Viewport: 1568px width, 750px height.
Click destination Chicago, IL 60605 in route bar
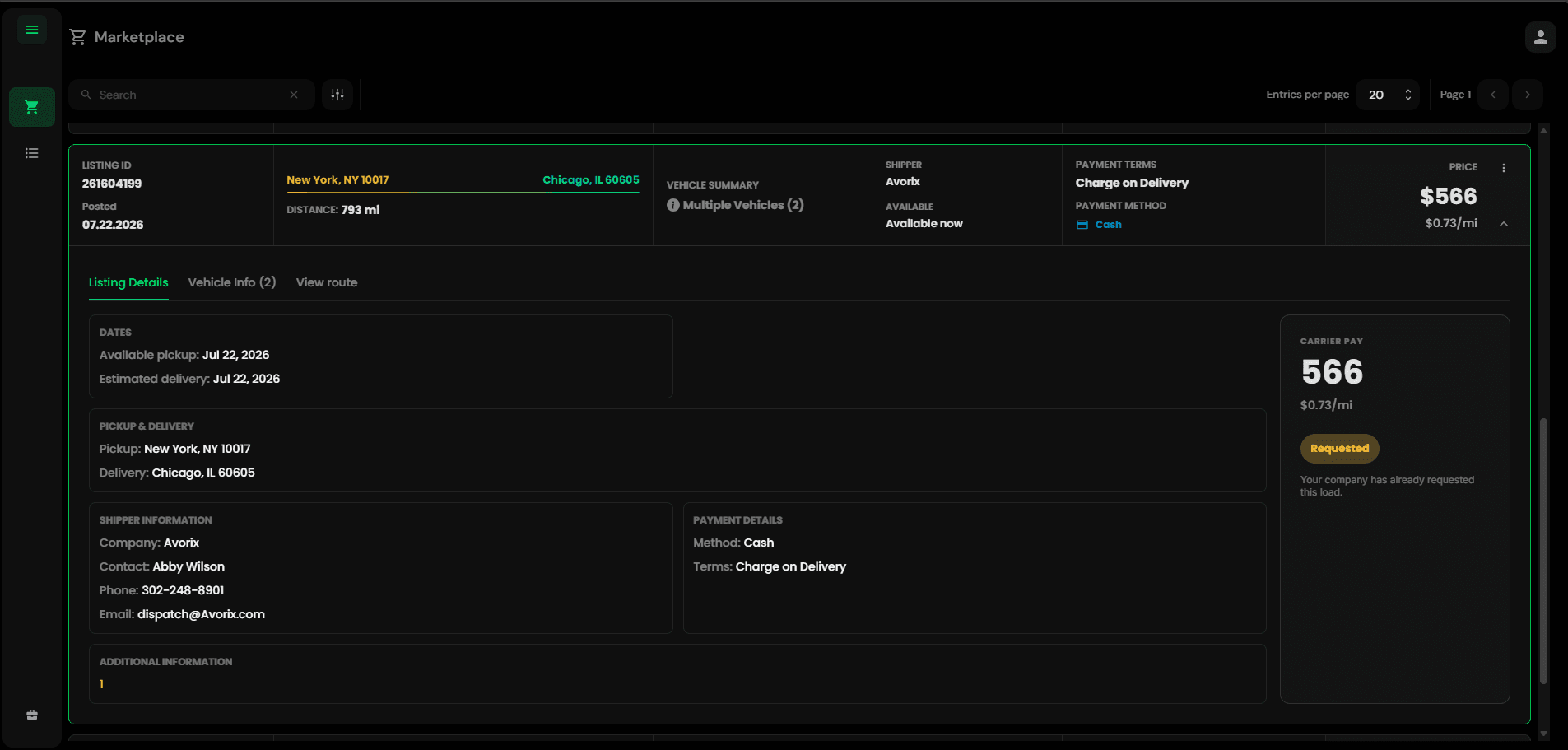coord(591,179)
